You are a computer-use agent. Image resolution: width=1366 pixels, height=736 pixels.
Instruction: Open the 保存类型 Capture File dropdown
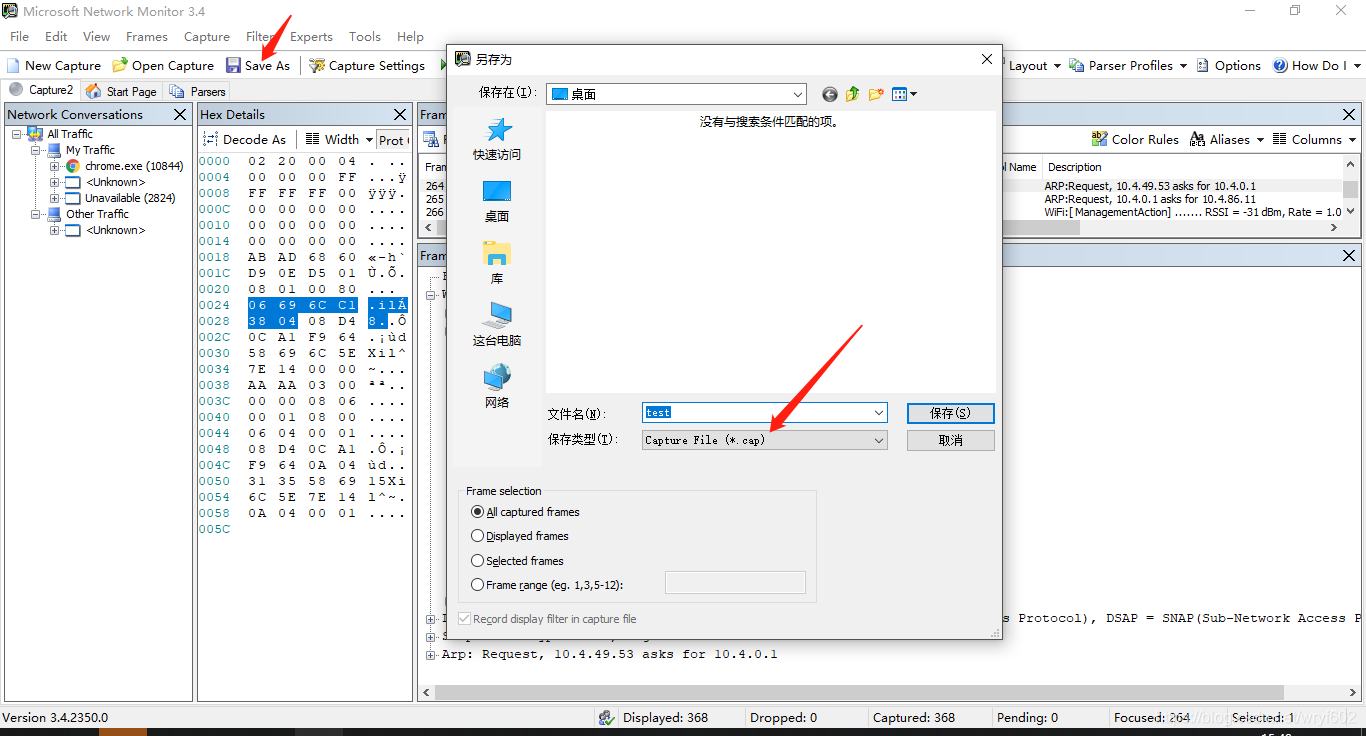765,440
